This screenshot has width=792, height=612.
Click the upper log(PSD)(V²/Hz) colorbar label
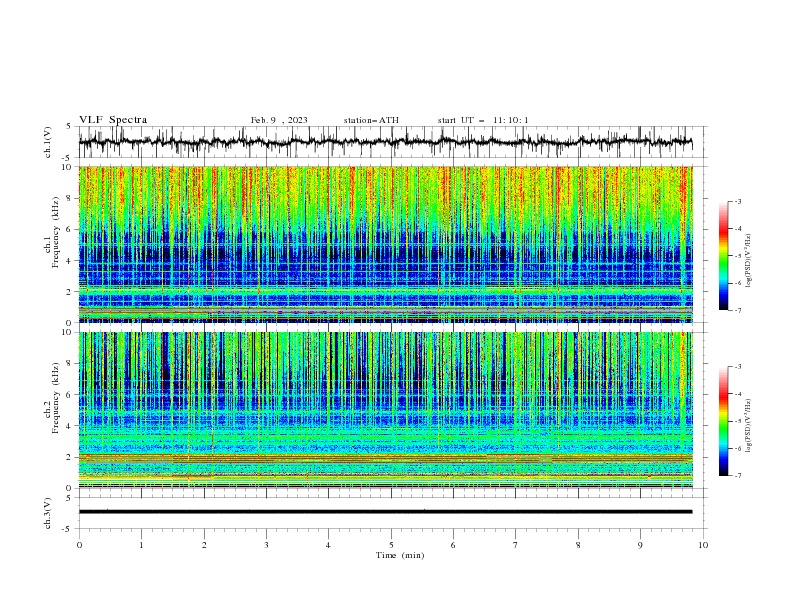coord(749,261)
